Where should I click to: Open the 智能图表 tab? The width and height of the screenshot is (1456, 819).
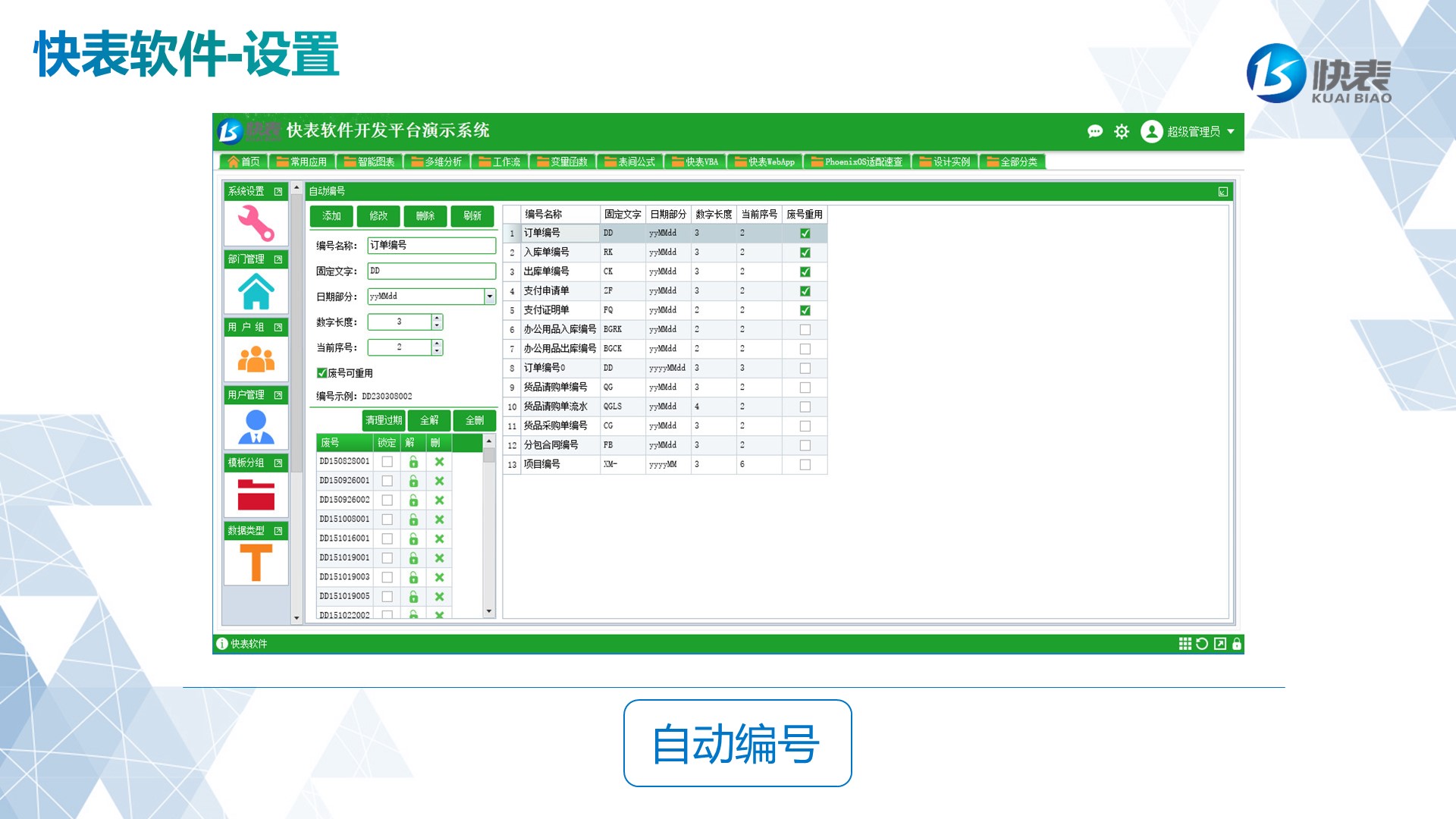coord(369,162)
